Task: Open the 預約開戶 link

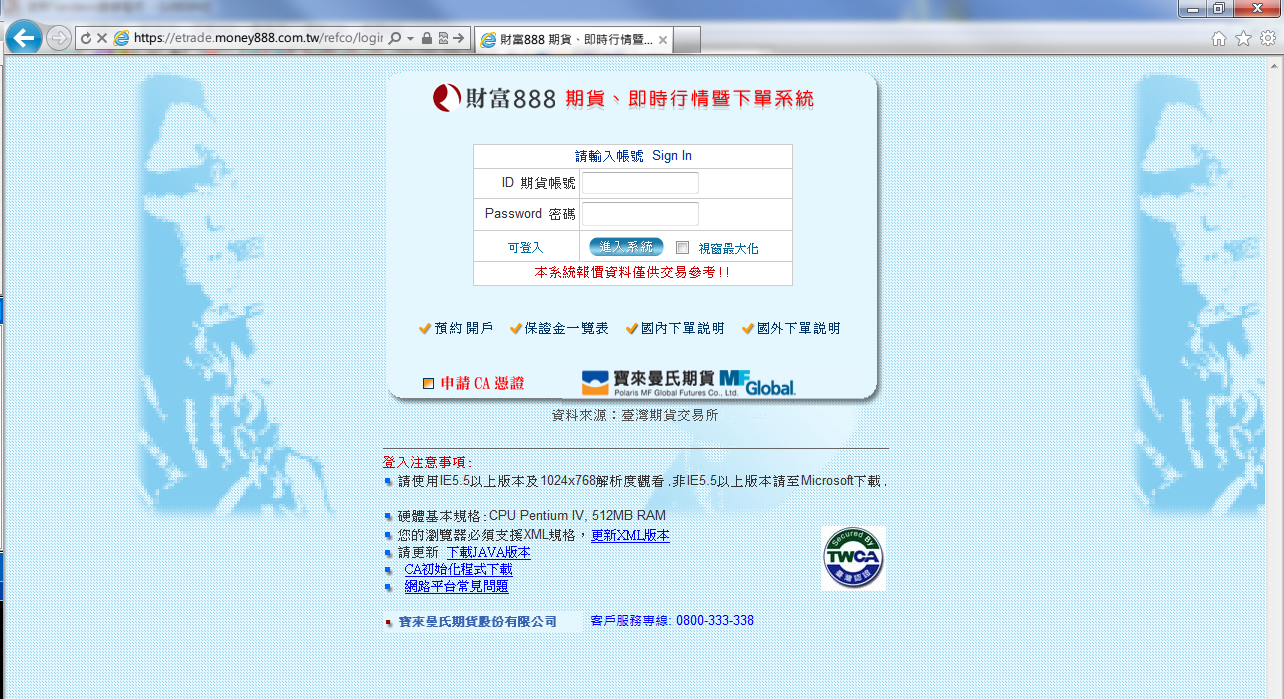Action: [464, 328]
